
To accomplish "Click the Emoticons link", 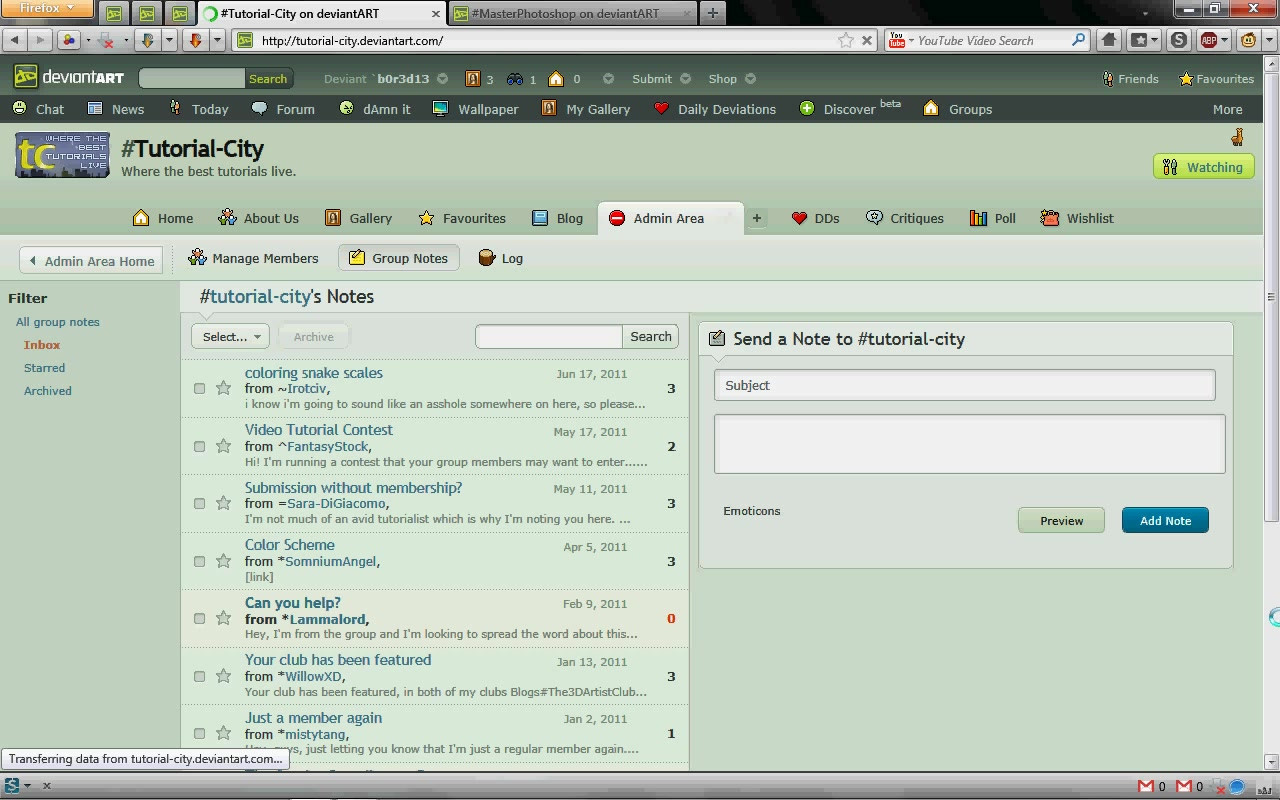I will coord(751,511).
